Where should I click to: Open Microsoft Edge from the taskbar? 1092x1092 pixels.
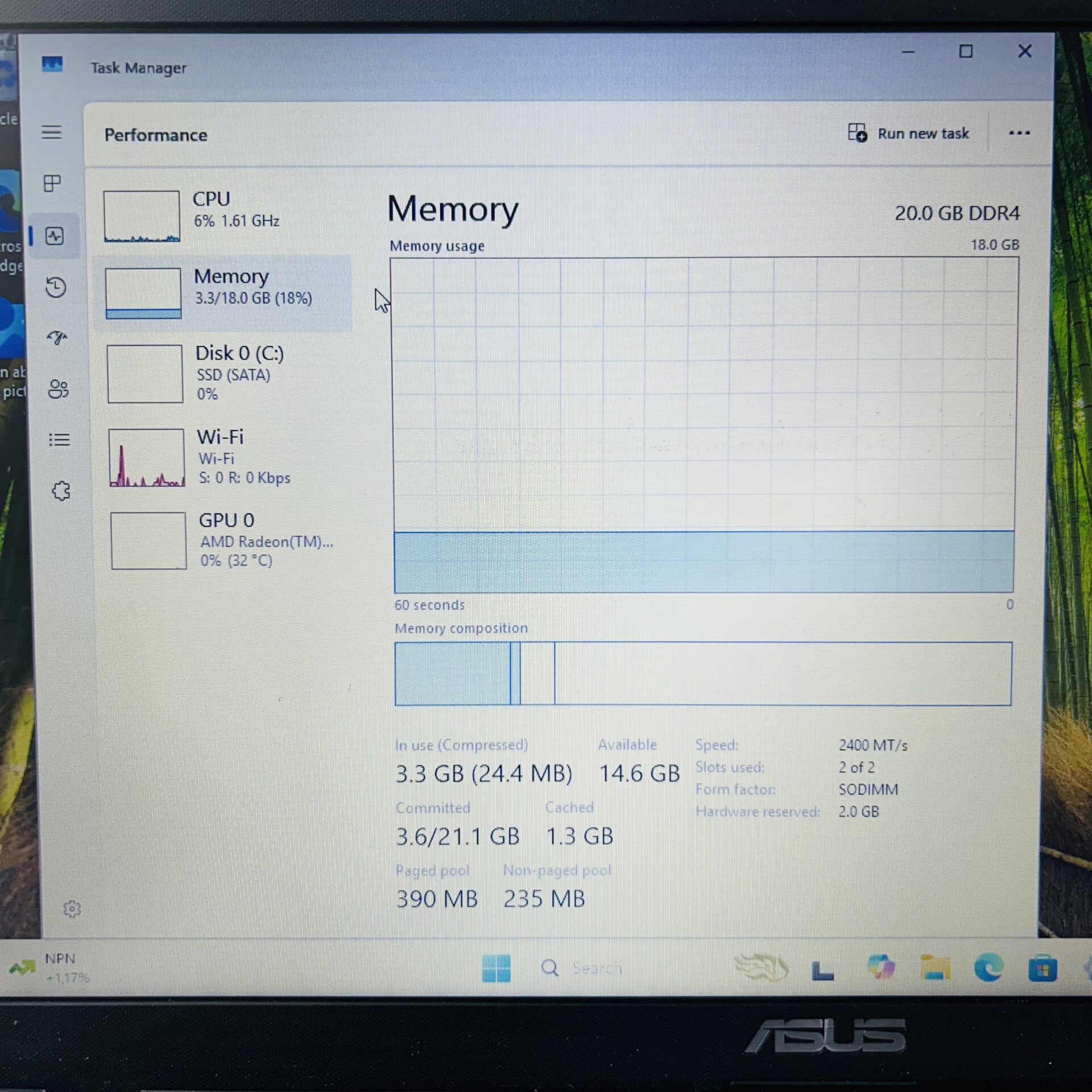988,968
